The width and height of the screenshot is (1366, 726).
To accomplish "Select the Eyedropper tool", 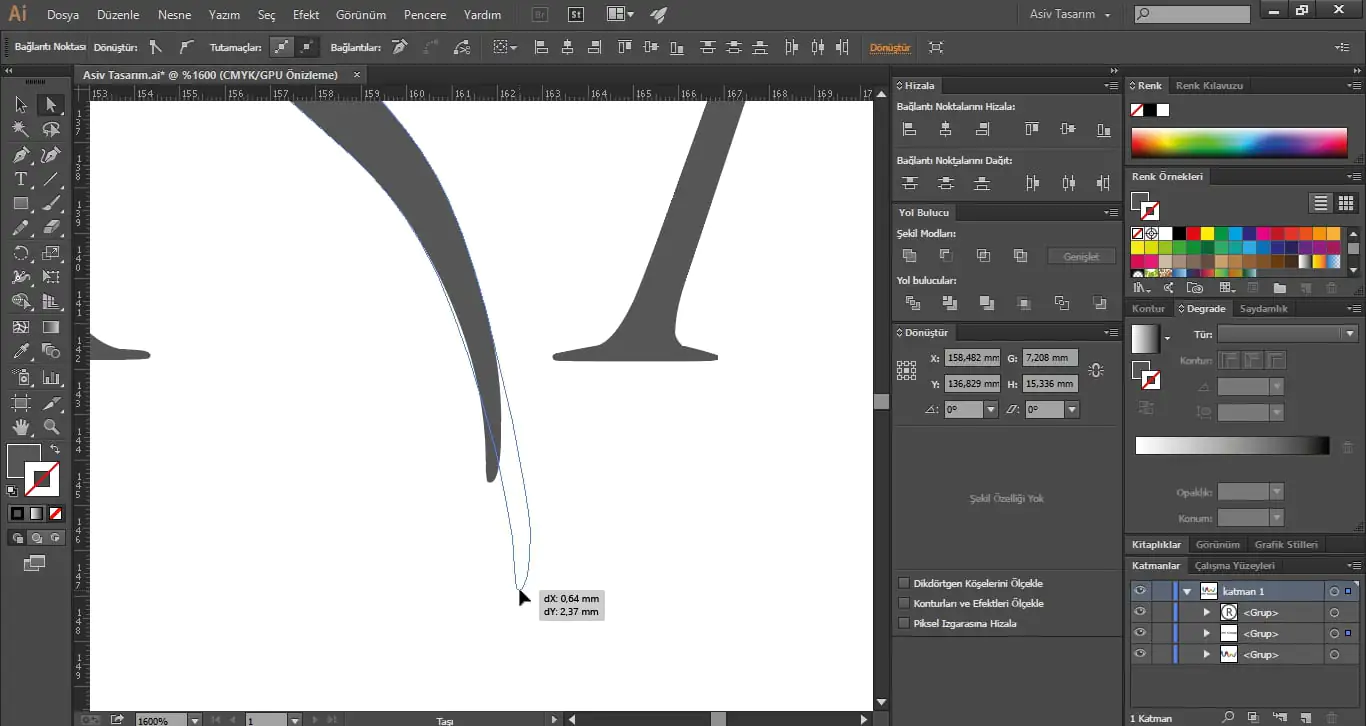I will point(20,352).
